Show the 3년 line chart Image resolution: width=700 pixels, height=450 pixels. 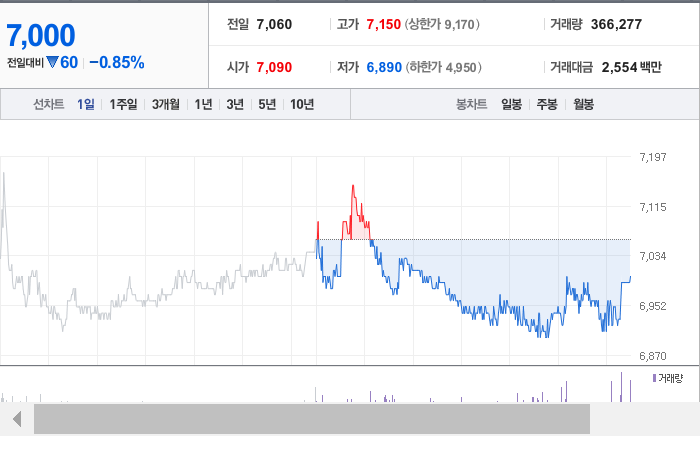(235, 104)
